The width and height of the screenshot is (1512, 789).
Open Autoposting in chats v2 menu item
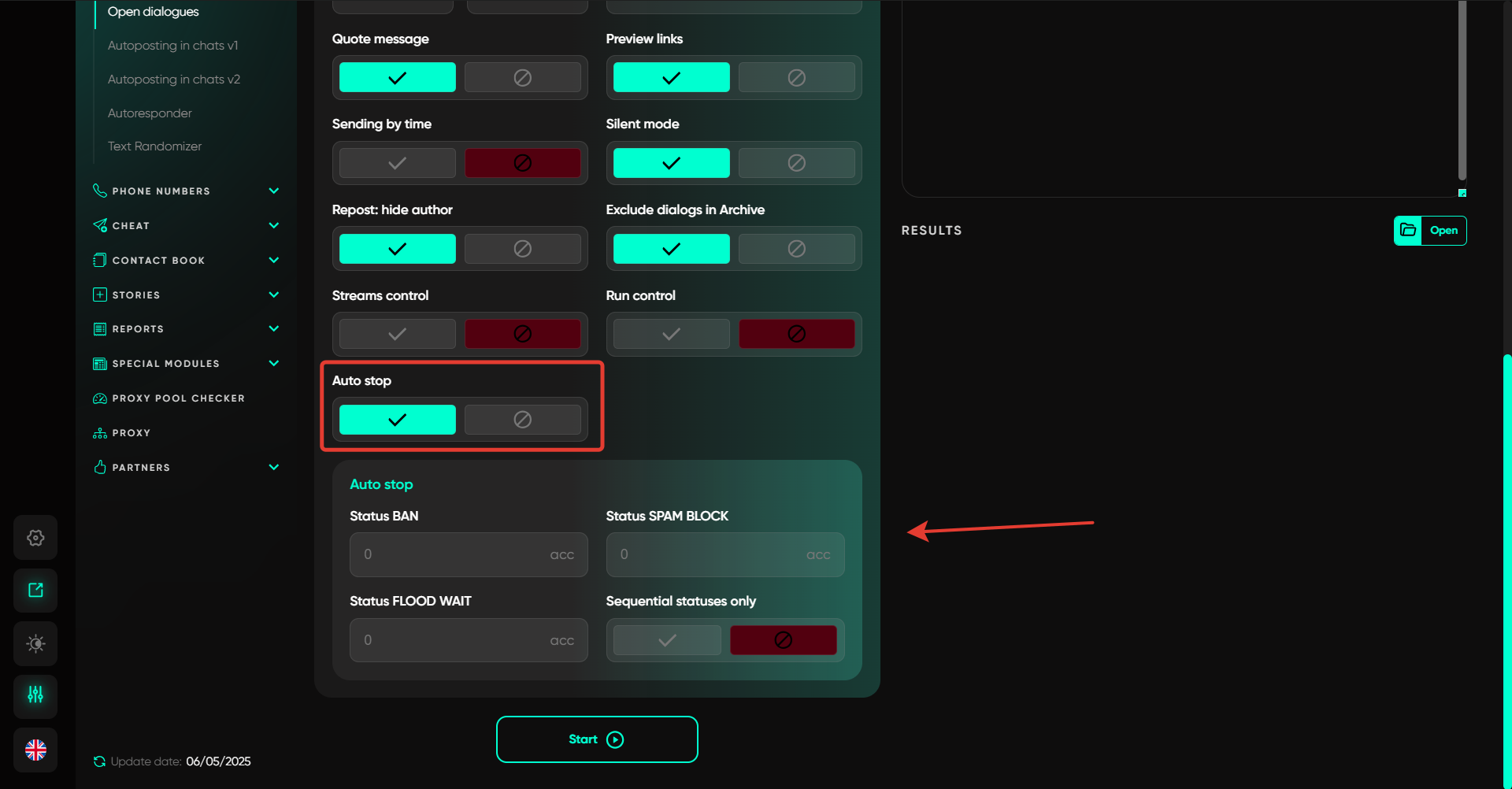(x=174, y=80)
